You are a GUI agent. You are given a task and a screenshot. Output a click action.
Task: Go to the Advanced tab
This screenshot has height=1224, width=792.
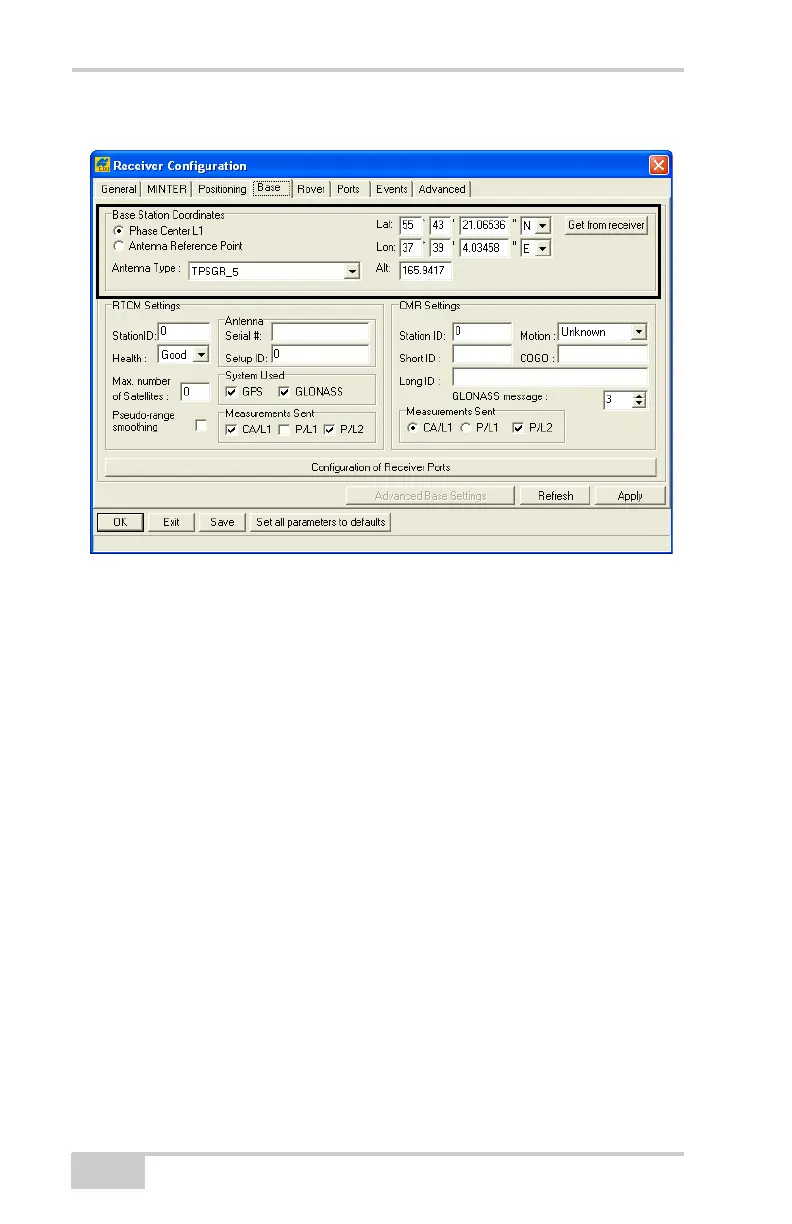pos(442,189)
